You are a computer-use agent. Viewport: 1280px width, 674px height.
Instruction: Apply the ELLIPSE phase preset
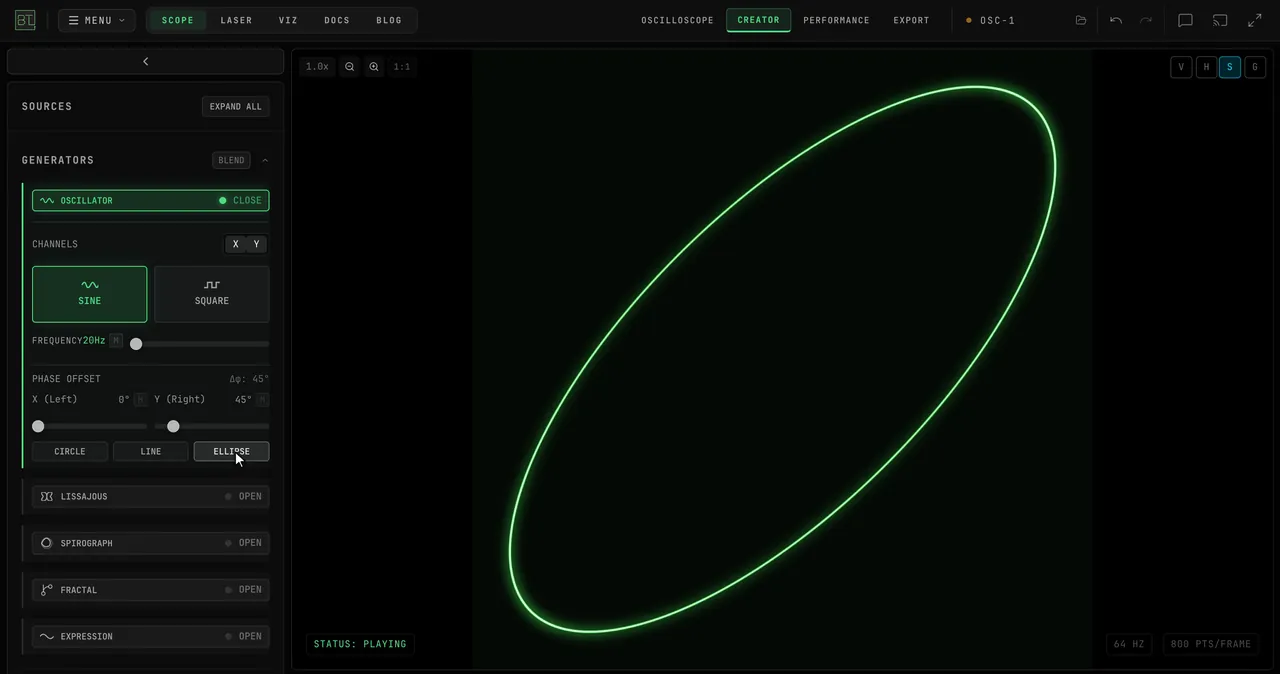(231, 451)
